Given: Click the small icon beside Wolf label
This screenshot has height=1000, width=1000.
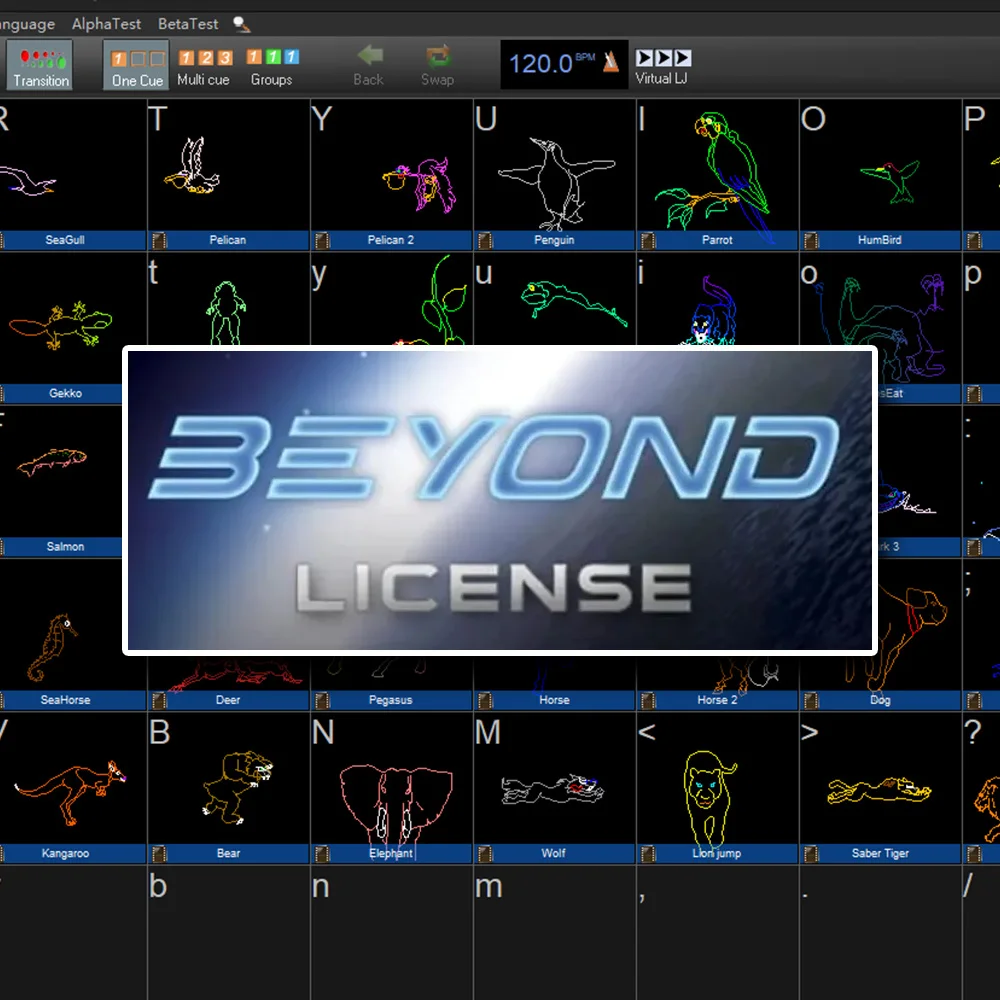Looking at the screenshot, I should 485,853.
